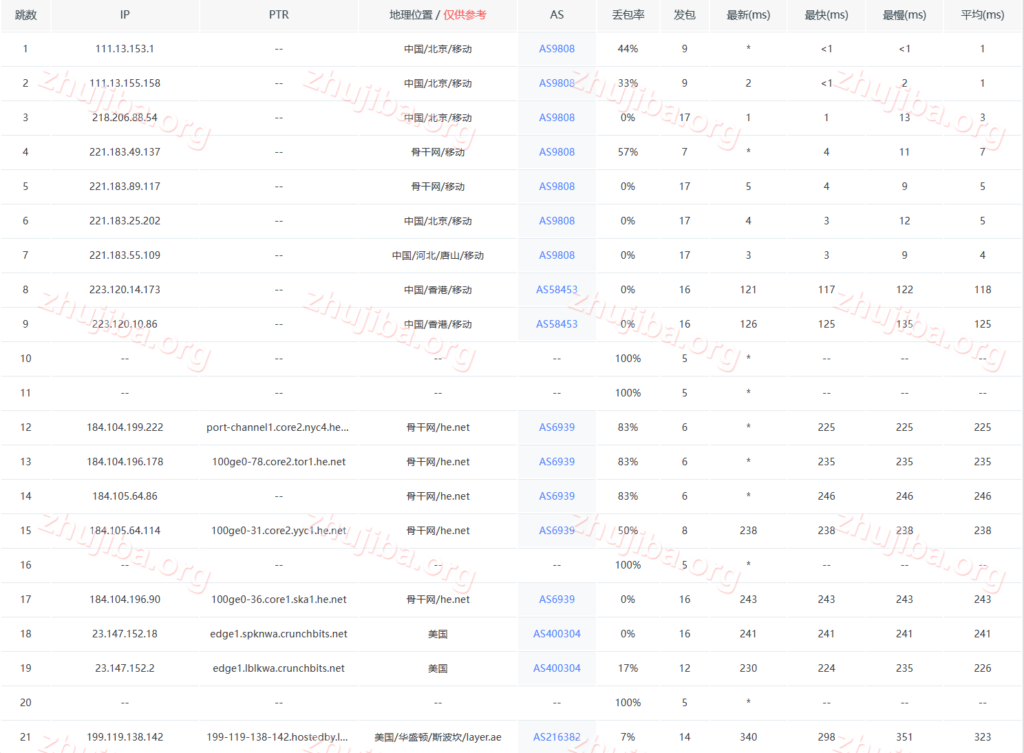The image size is (1024, 753).
Task: Select location 中国/香港/移动 on hop 8
Action: 437,289
